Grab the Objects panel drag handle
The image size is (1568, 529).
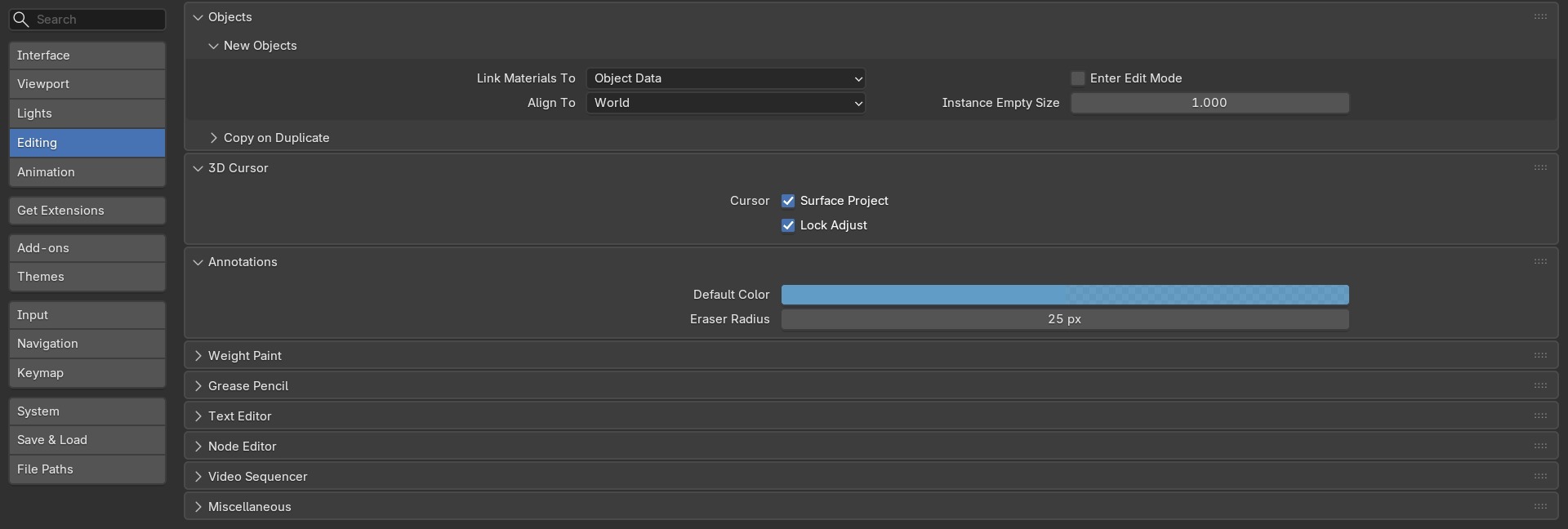(1540, 16)
